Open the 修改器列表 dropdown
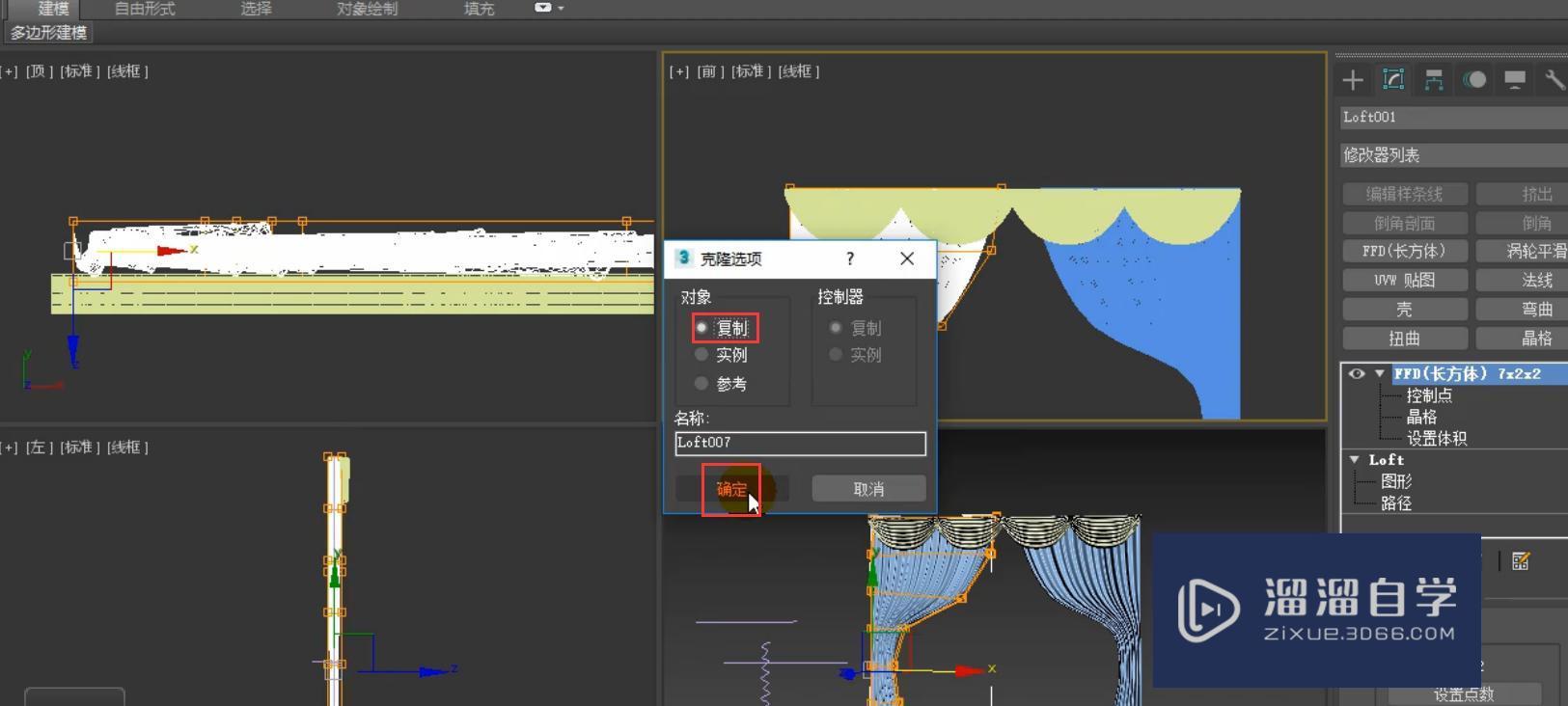 point(1453,155)
